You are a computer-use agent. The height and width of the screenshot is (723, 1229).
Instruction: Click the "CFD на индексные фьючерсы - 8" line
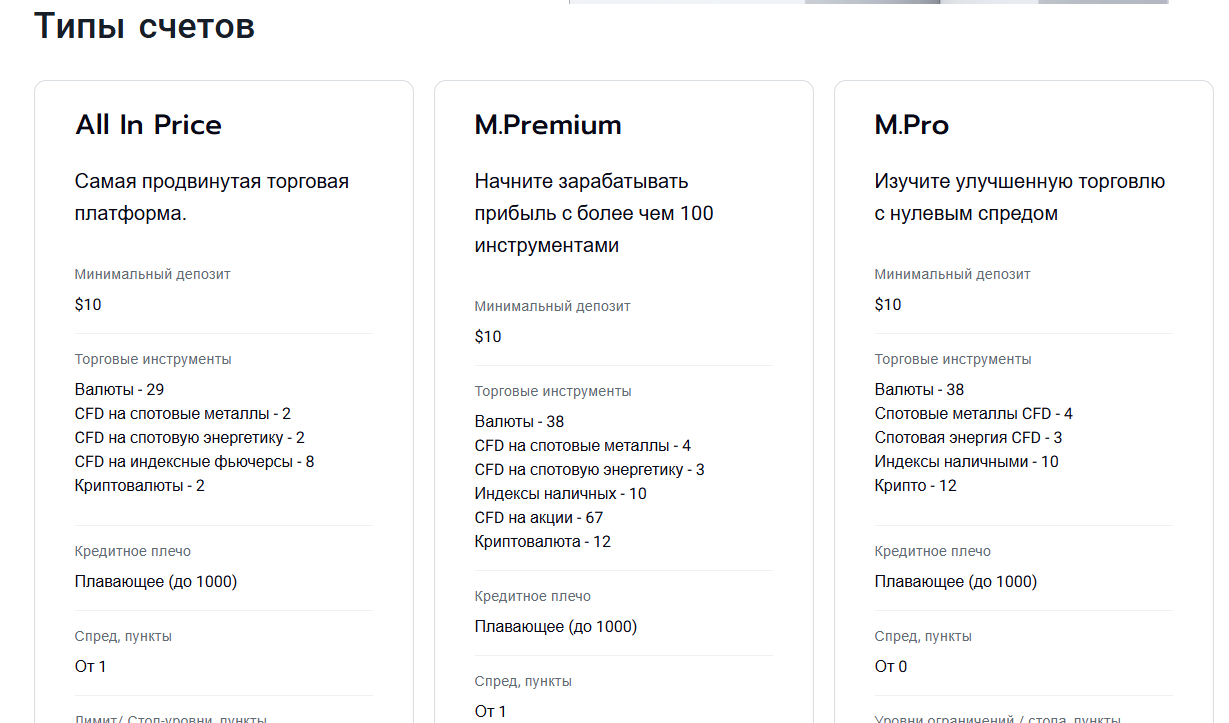pos(195,461)
